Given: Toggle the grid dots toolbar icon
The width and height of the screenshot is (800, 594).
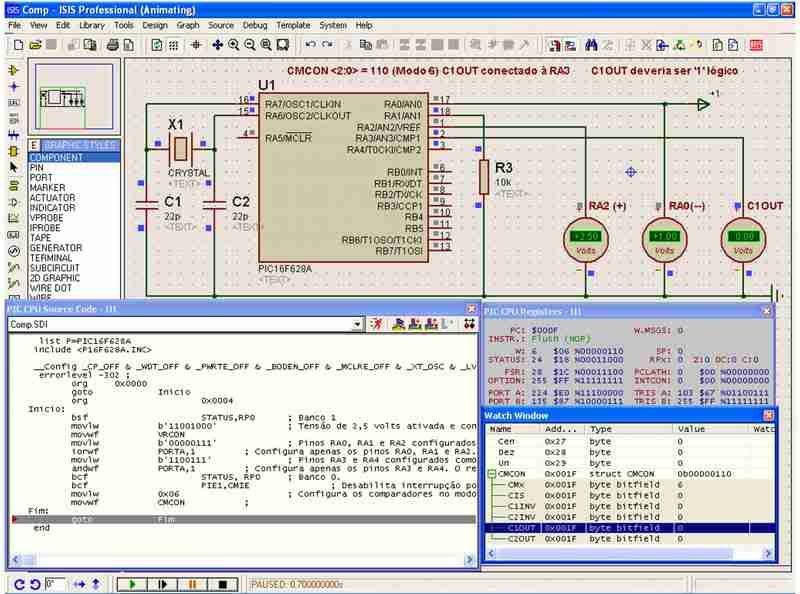Looking at the screenshot, I should coord(173,45).
